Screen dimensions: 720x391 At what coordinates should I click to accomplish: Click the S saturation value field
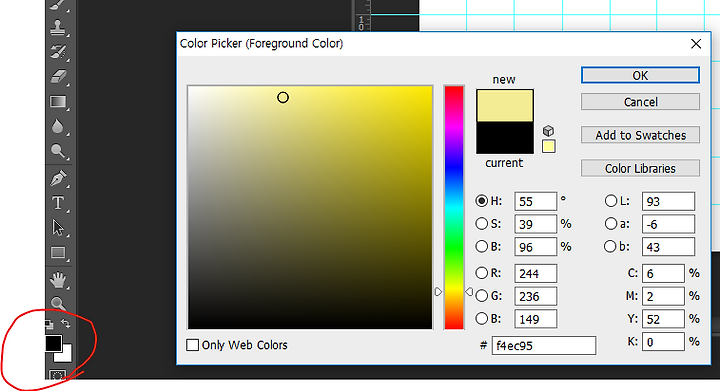[x=535, y=224]
